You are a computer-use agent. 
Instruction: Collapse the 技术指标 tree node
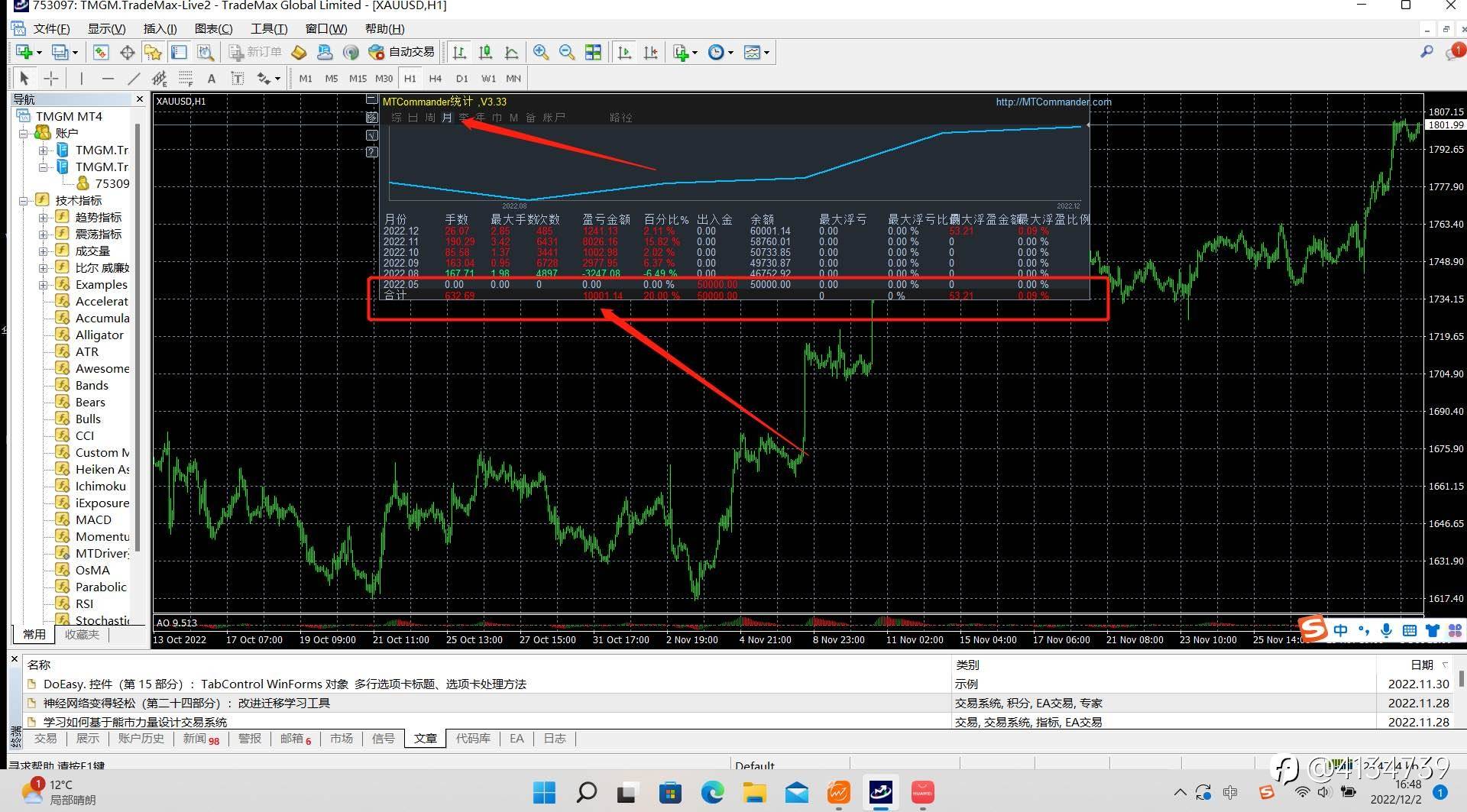click(24, 200)
